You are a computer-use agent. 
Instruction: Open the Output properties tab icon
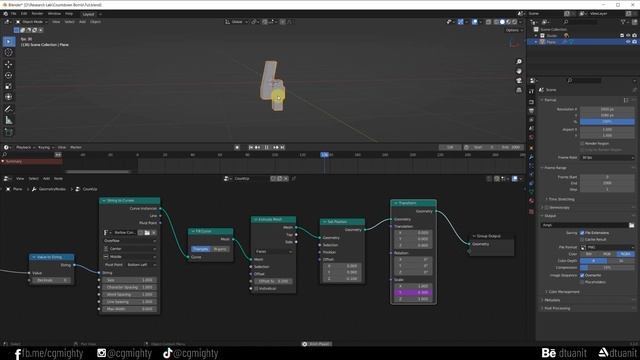(531, 111)
